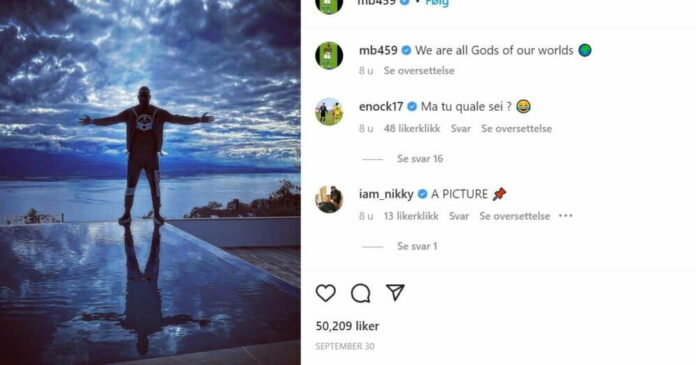Open list of 50,209 likes
Screen dimensions: 696x365
(347, 326)
